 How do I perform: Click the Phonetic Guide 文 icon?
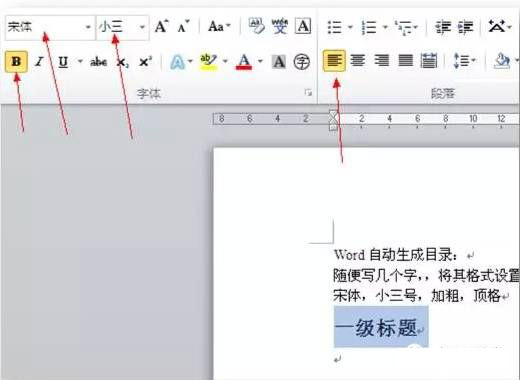(280, 27)
